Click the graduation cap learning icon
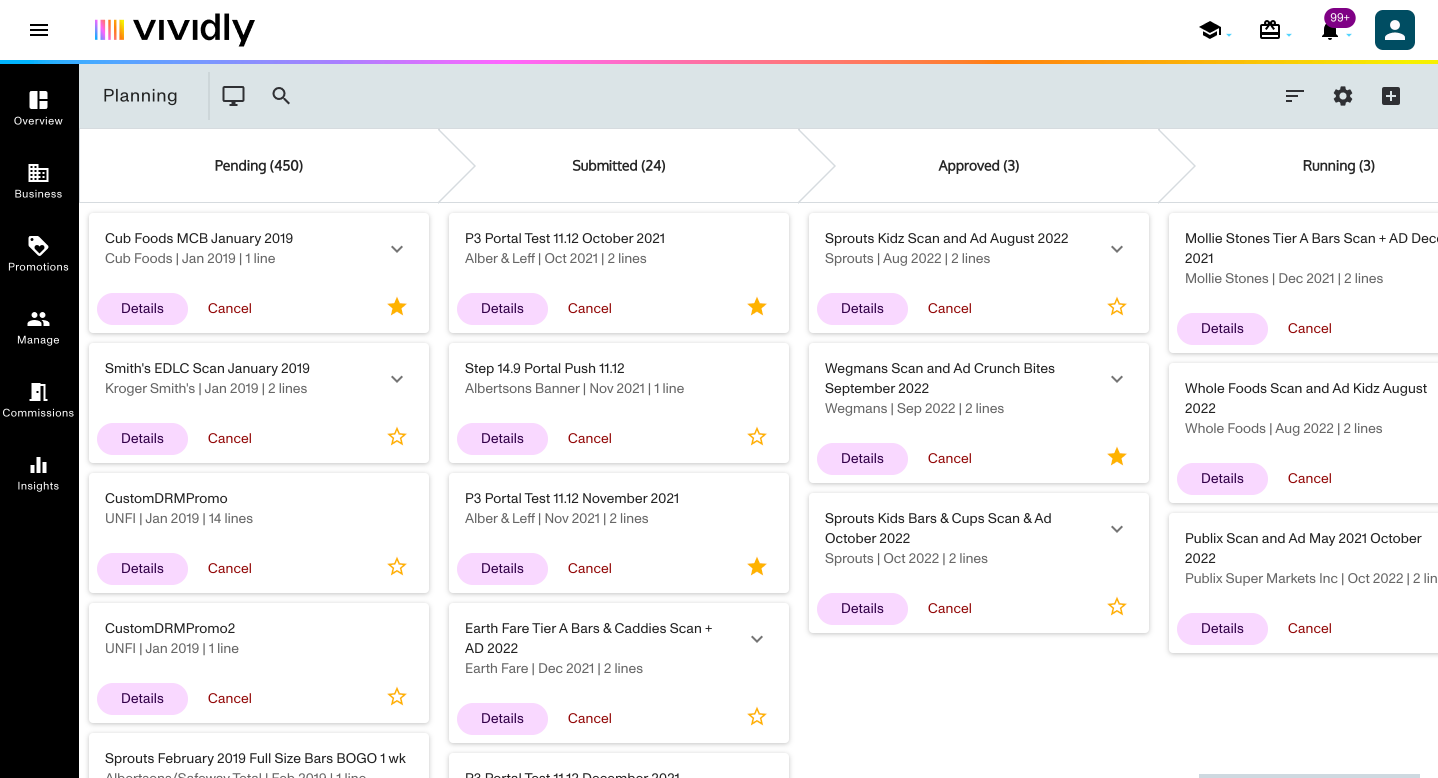This screenshot has height=778, width=1438. [1210, 30]
